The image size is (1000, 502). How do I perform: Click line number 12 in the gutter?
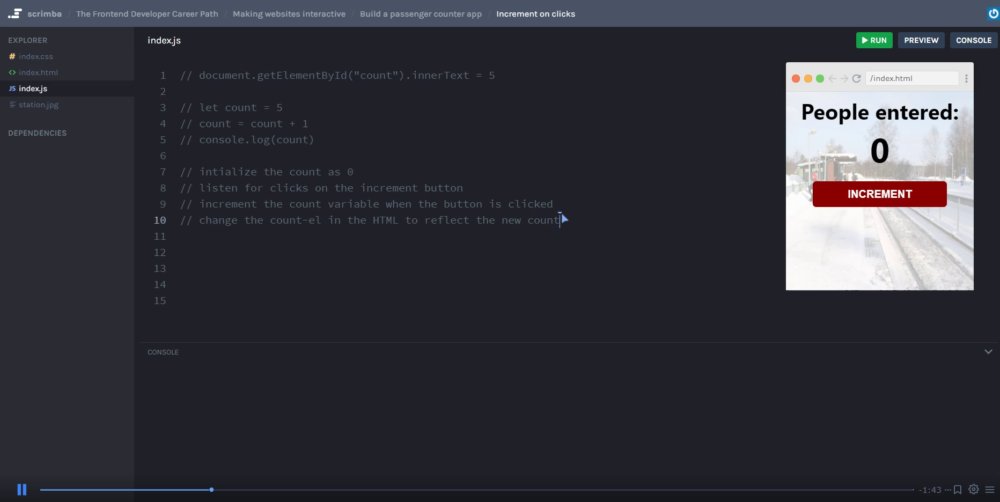(x=159, y=252)
